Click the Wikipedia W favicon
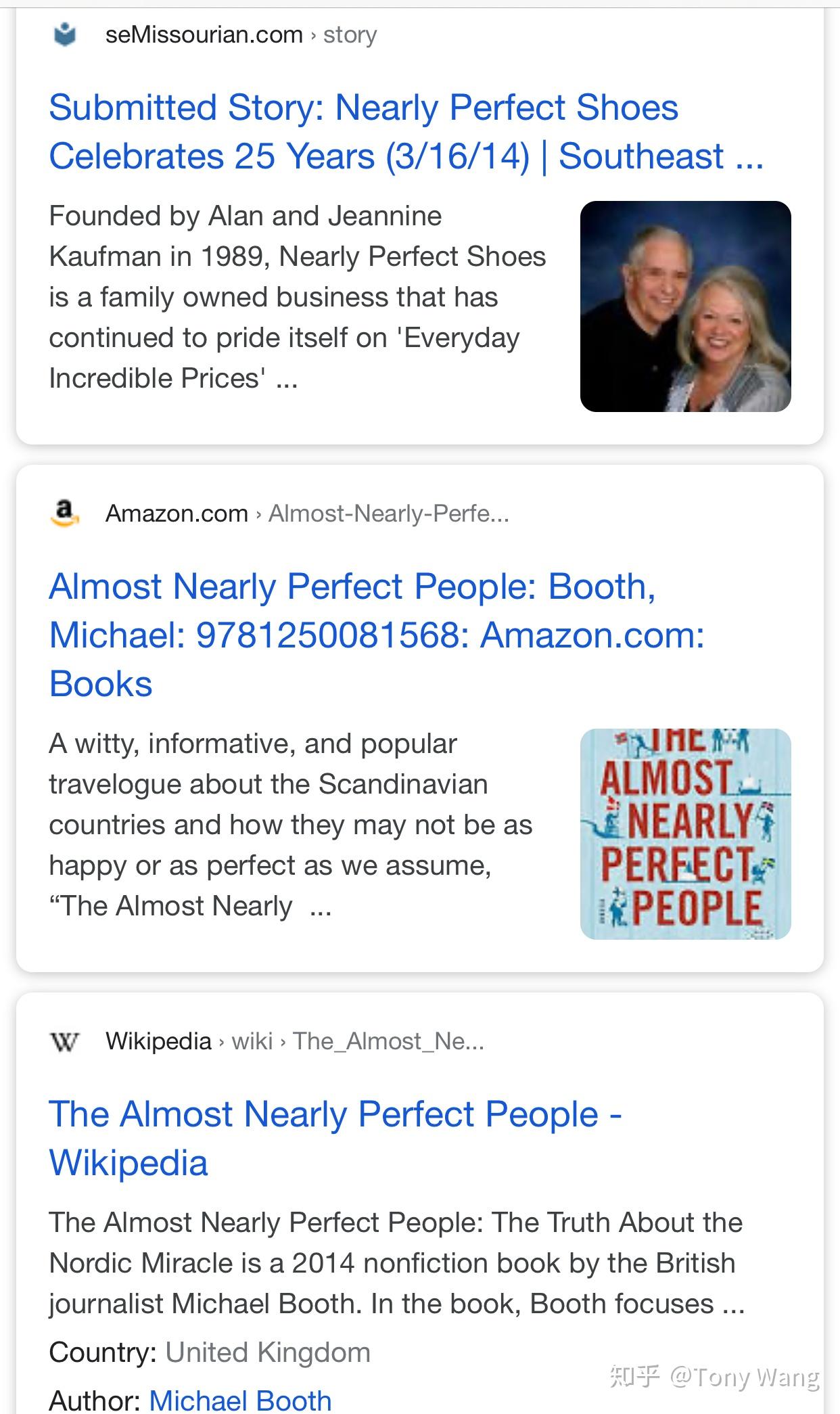Image resolution: width=840 pixels, height=1414 pixels. pos(65,1041)
